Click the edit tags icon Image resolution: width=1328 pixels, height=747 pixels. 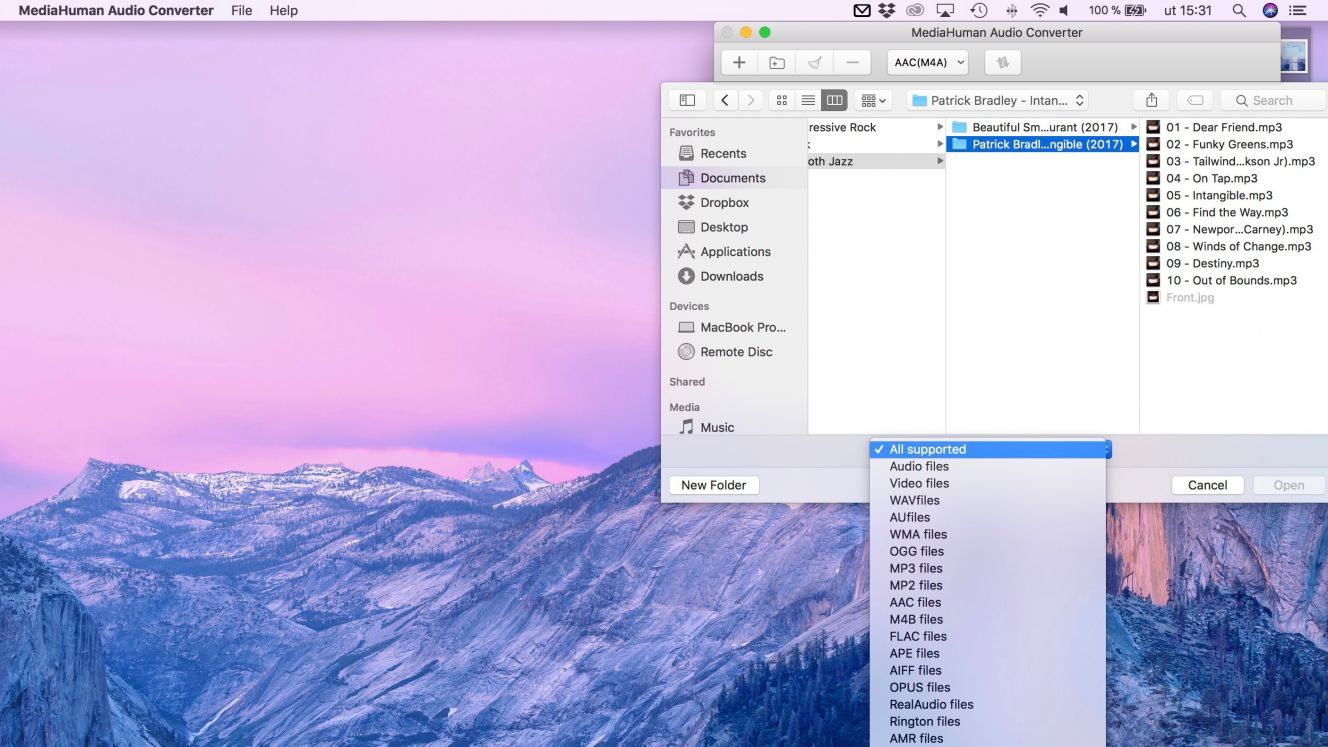tap(1195, 100)
